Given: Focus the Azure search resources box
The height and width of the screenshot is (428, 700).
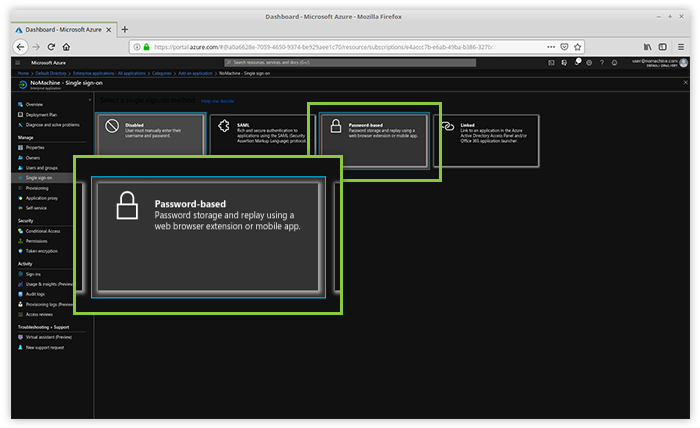Looking at the screenshot, I should coord(350,62).
